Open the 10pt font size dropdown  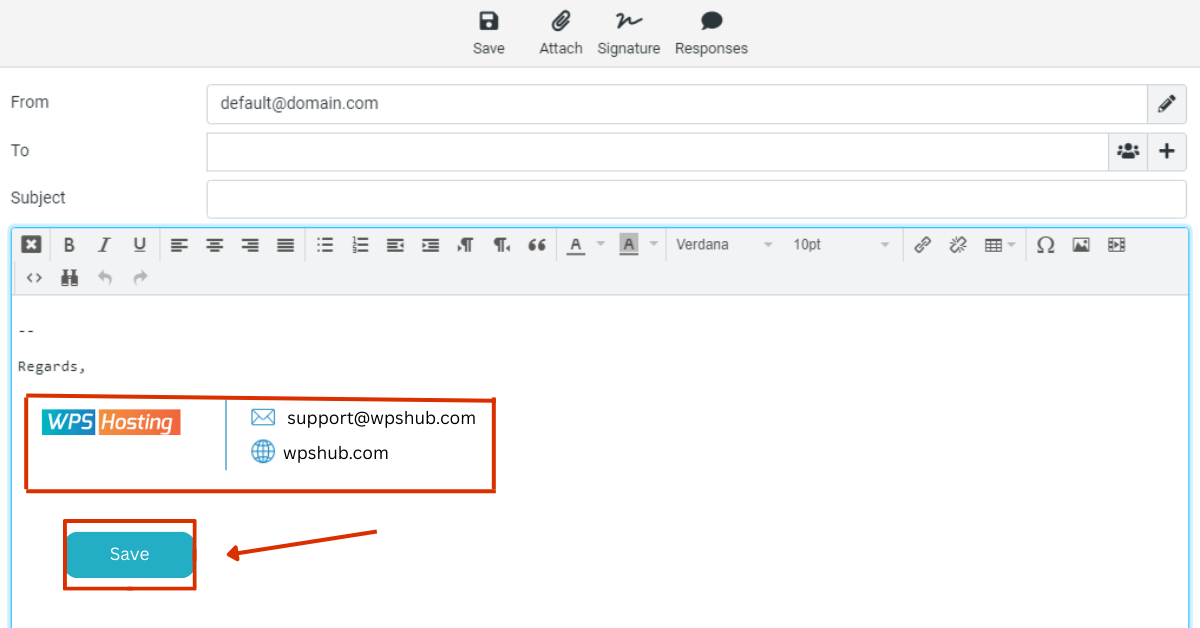pyautogui.click(x=840, y=245)
